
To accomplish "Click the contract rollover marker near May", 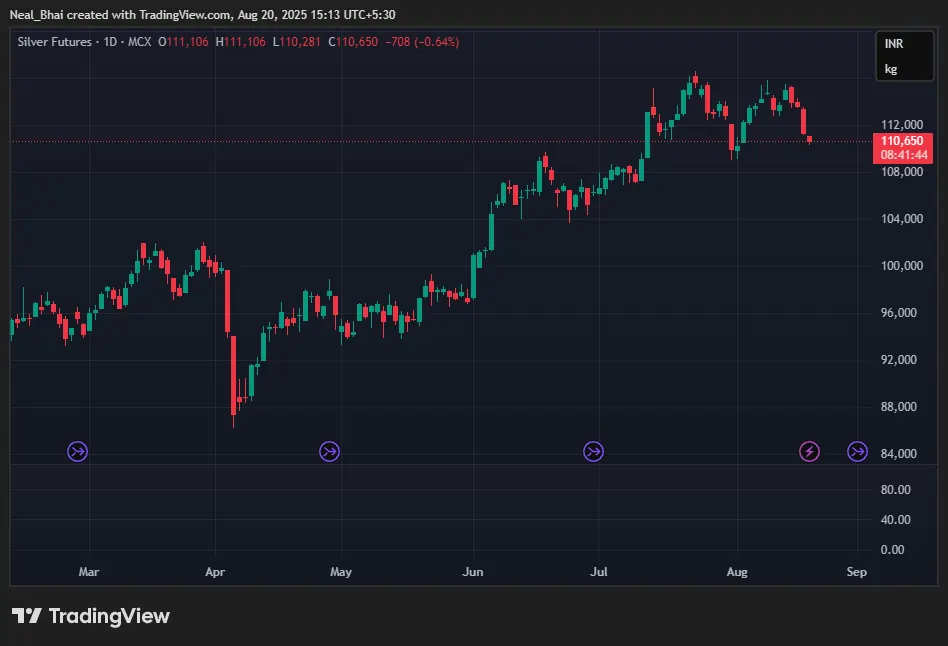I will click(330, 451).
